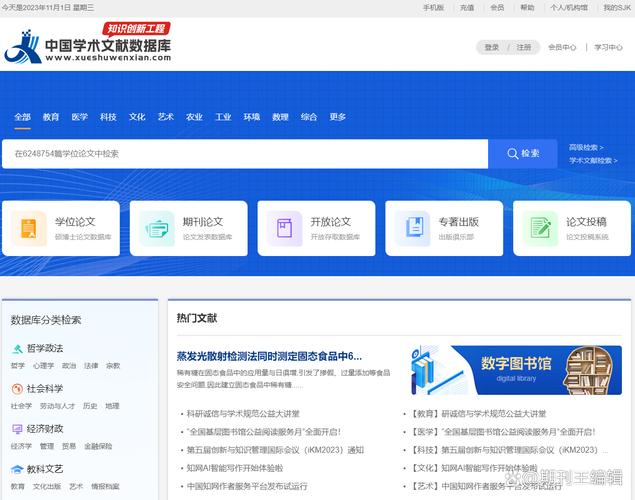Click the green 论文投稿 edit icon
Viewport: 635px width, 500px height.
[541, 227]
